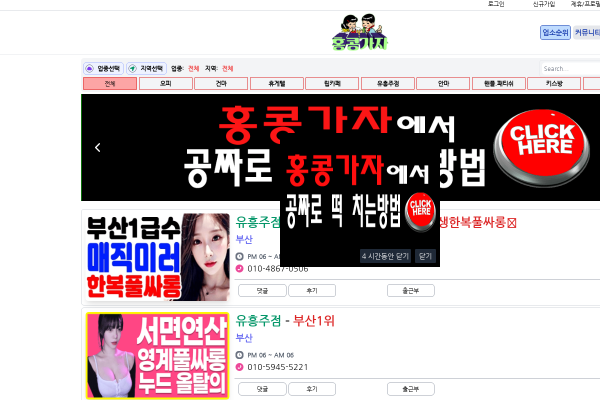Click the 4 시간동안 닫기 popup button
This screenshot has height=400, width=600.
tap(385, 256)
